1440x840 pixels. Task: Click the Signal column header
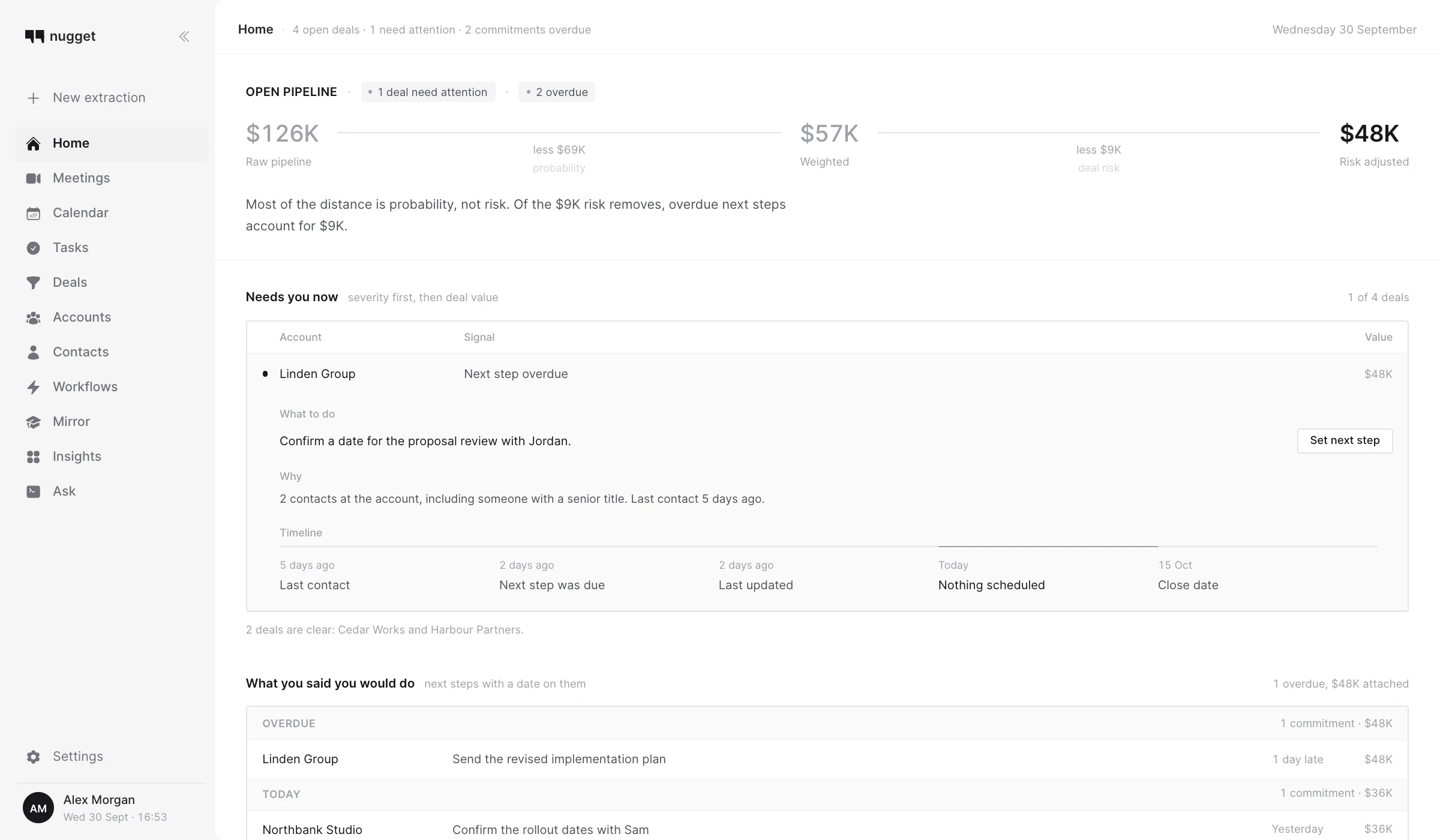[x=479, y=337]
